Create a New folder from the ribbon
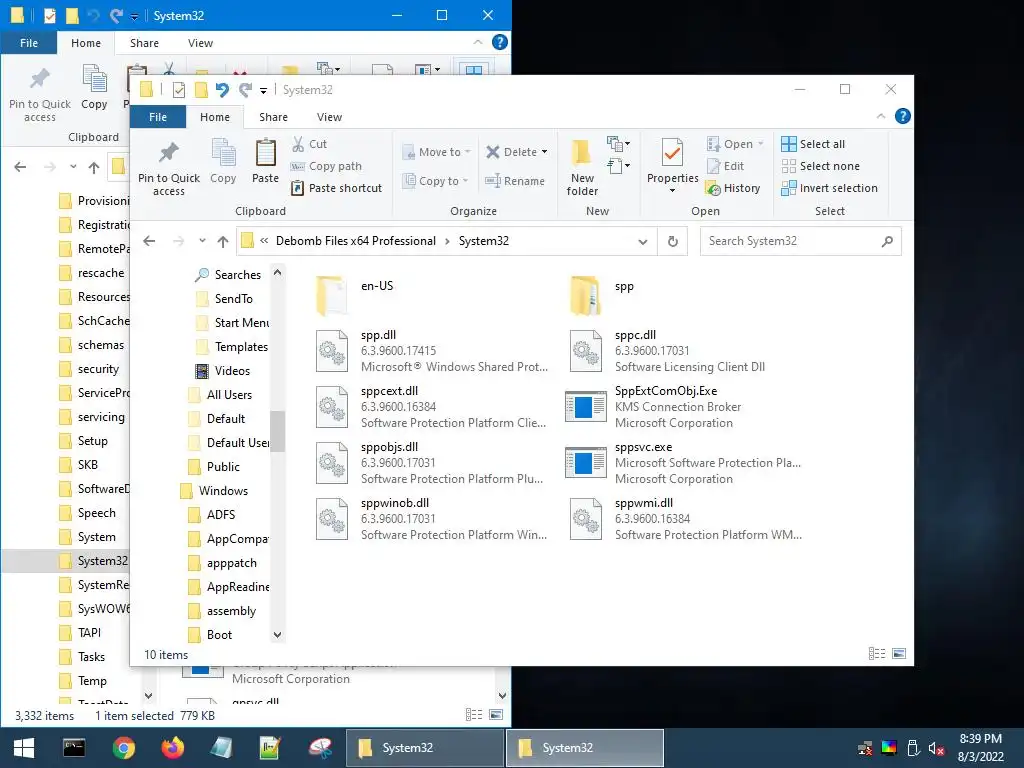The width and height of the screenshot is (1024, 768). (582, 167)
